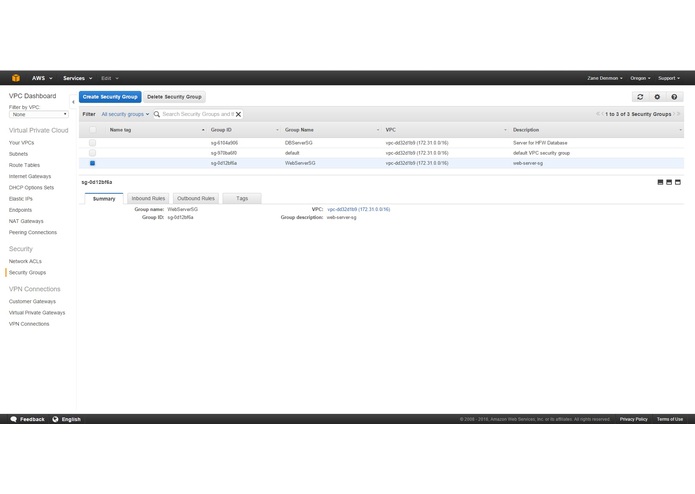Open Network ACLs in sidebar

tap(25, 261)
